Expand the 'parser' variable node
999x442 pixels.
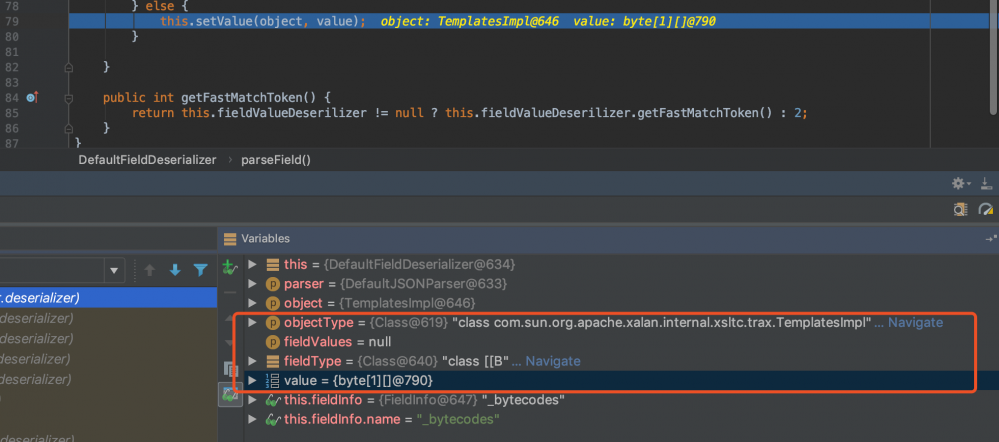click(252, 283)
